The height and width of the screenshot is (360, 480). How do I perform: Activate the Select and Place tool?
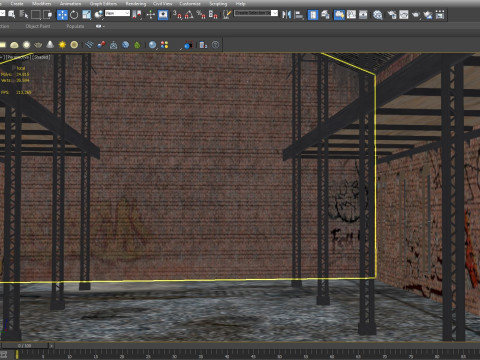point(99,15)
